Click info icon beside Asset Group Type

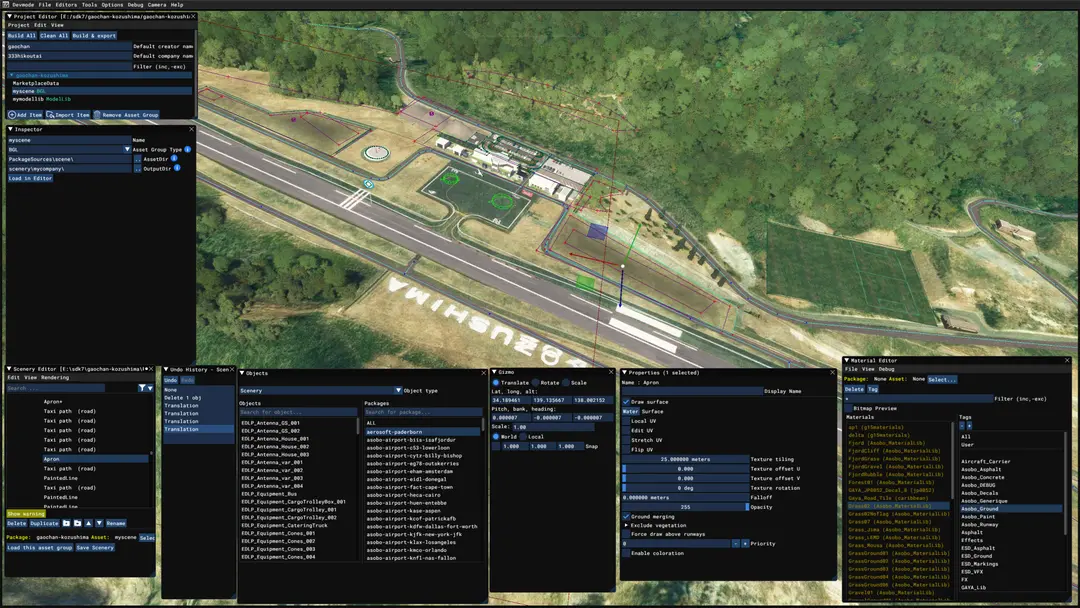(x=187, y=149)
